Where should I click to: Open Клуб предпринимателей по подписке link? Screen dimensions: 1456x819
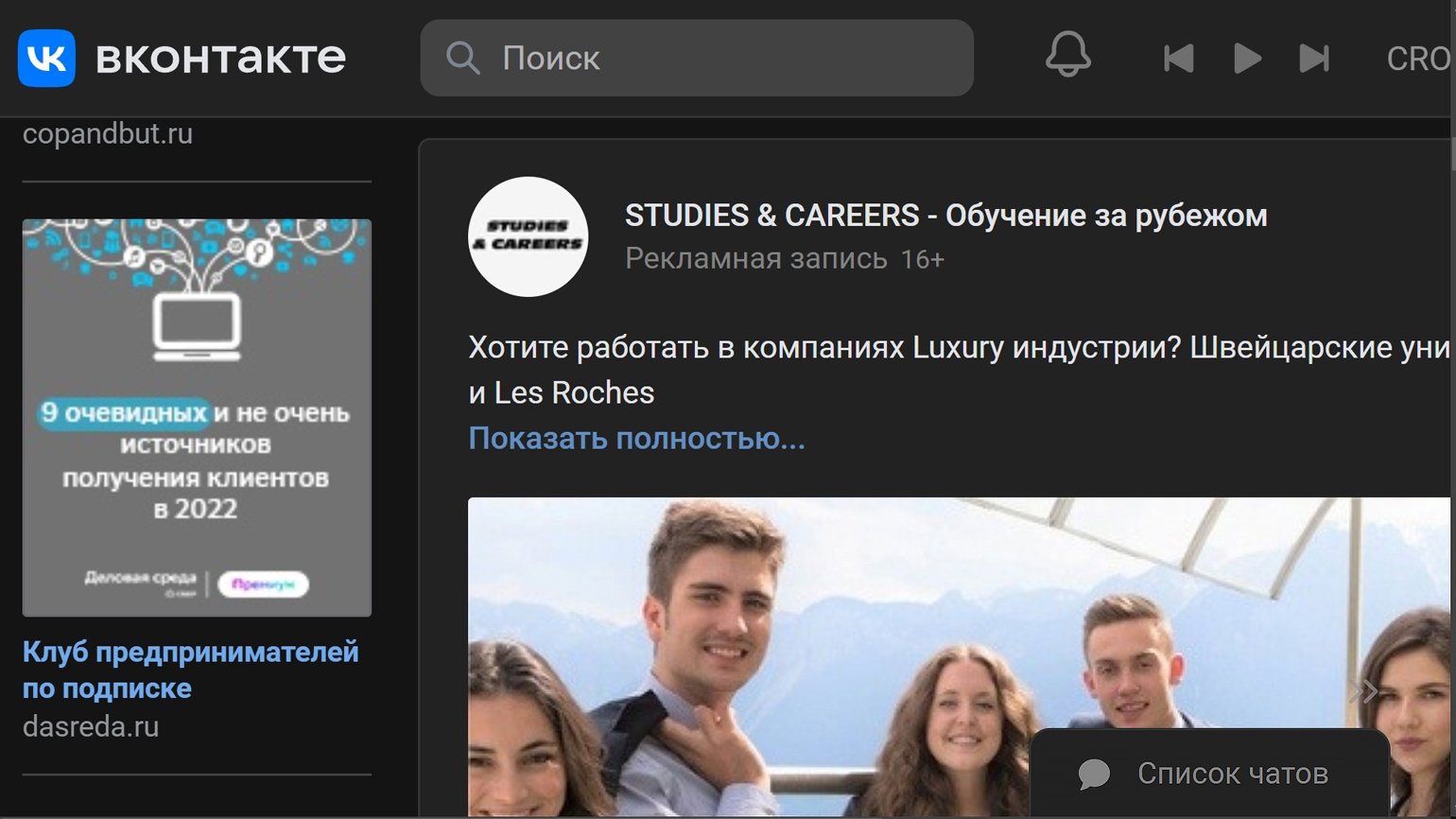[x=190, y=670]
